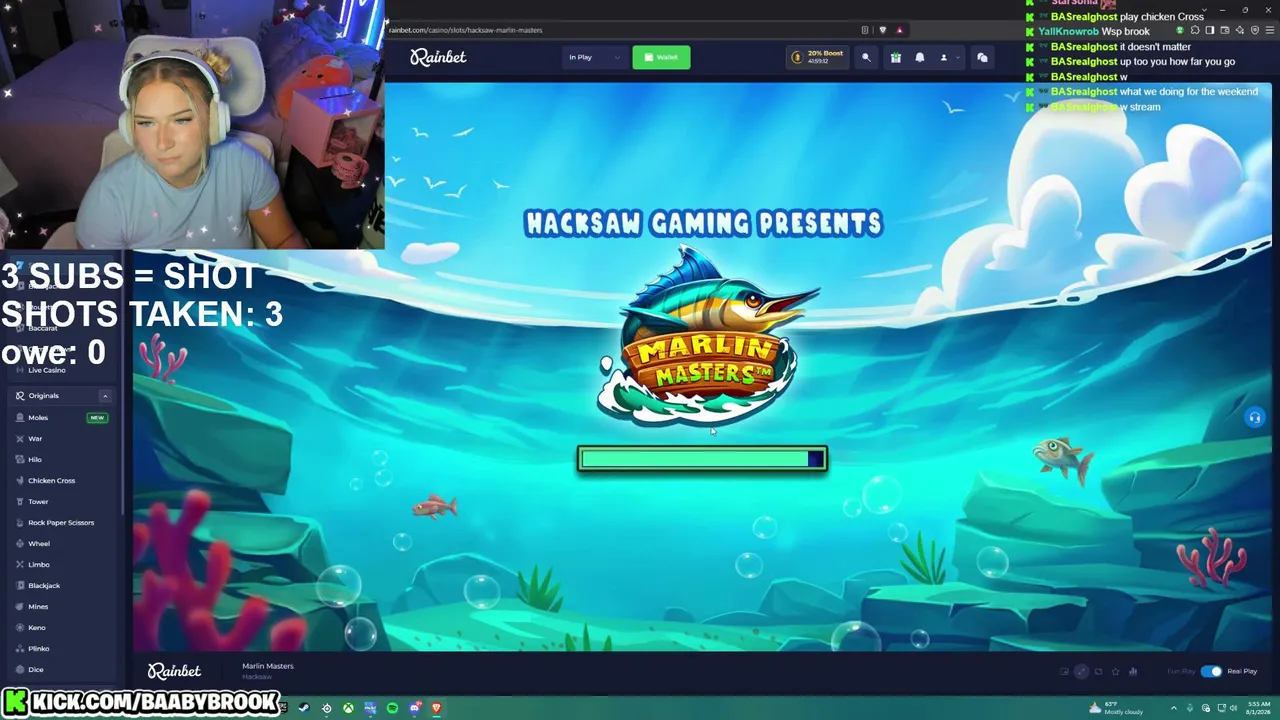Open Brave browser from the taskbar

(x=436, y=708)
